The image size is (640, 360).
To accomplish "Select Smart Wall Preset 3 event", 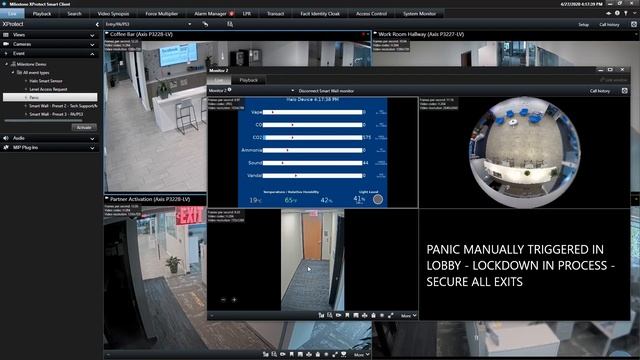I will point(56,114).
